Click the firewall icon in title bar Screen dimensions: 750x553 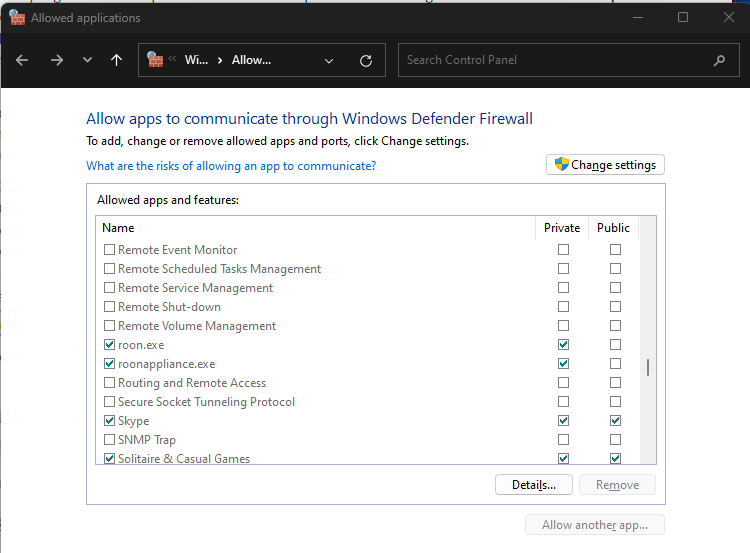pyautogui.click(x=17, y=18)
